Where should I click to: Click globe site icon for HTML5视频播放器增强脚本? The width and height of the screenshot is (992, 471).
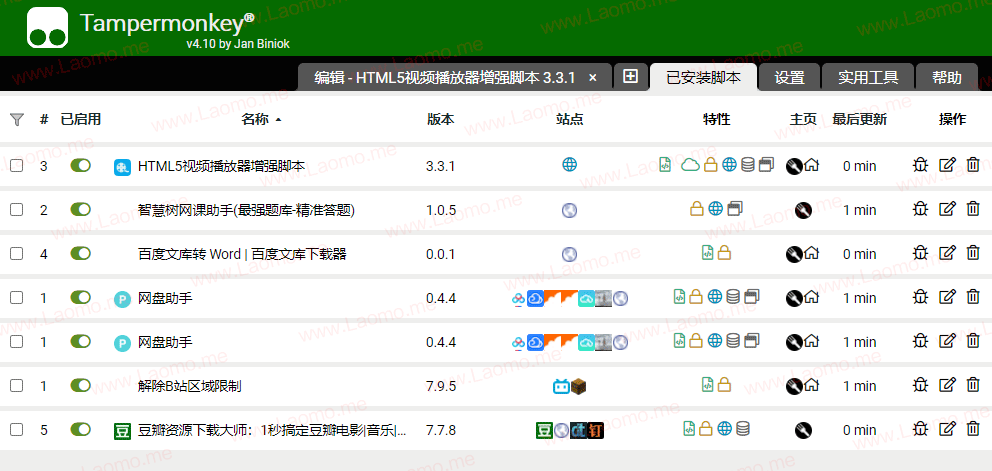pyautogui.click(x=569, y=165)
